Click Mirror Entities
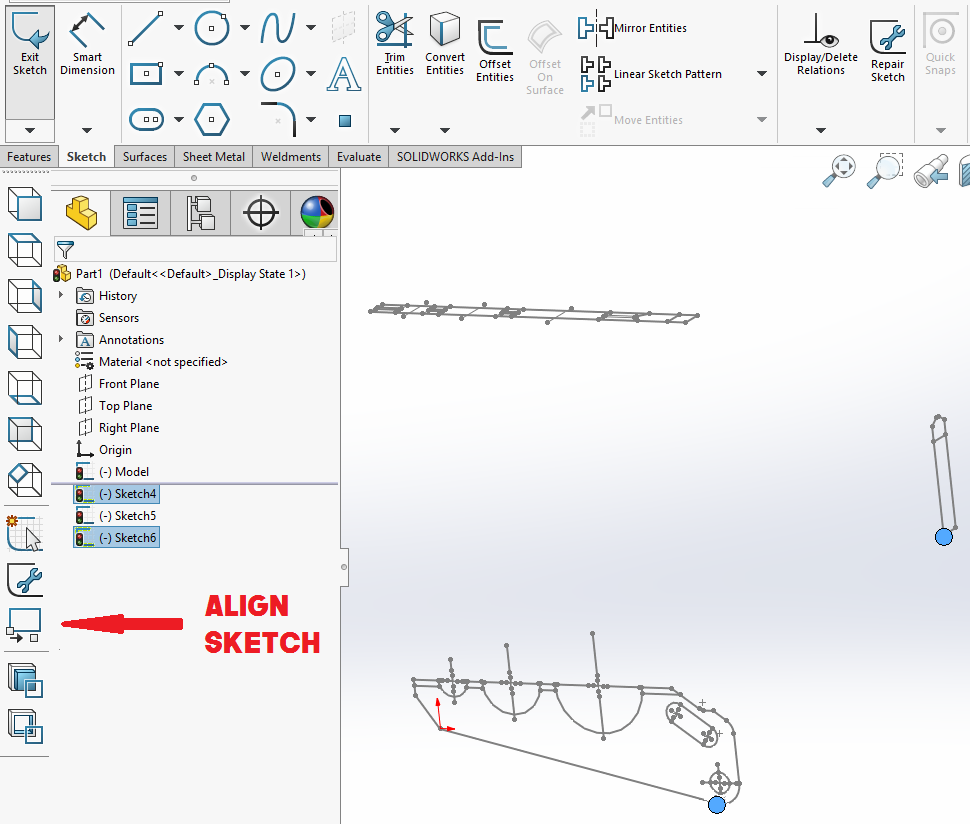The width and height of the screenshot is (970, 824). pyautogui.click(x=632, y=28)
